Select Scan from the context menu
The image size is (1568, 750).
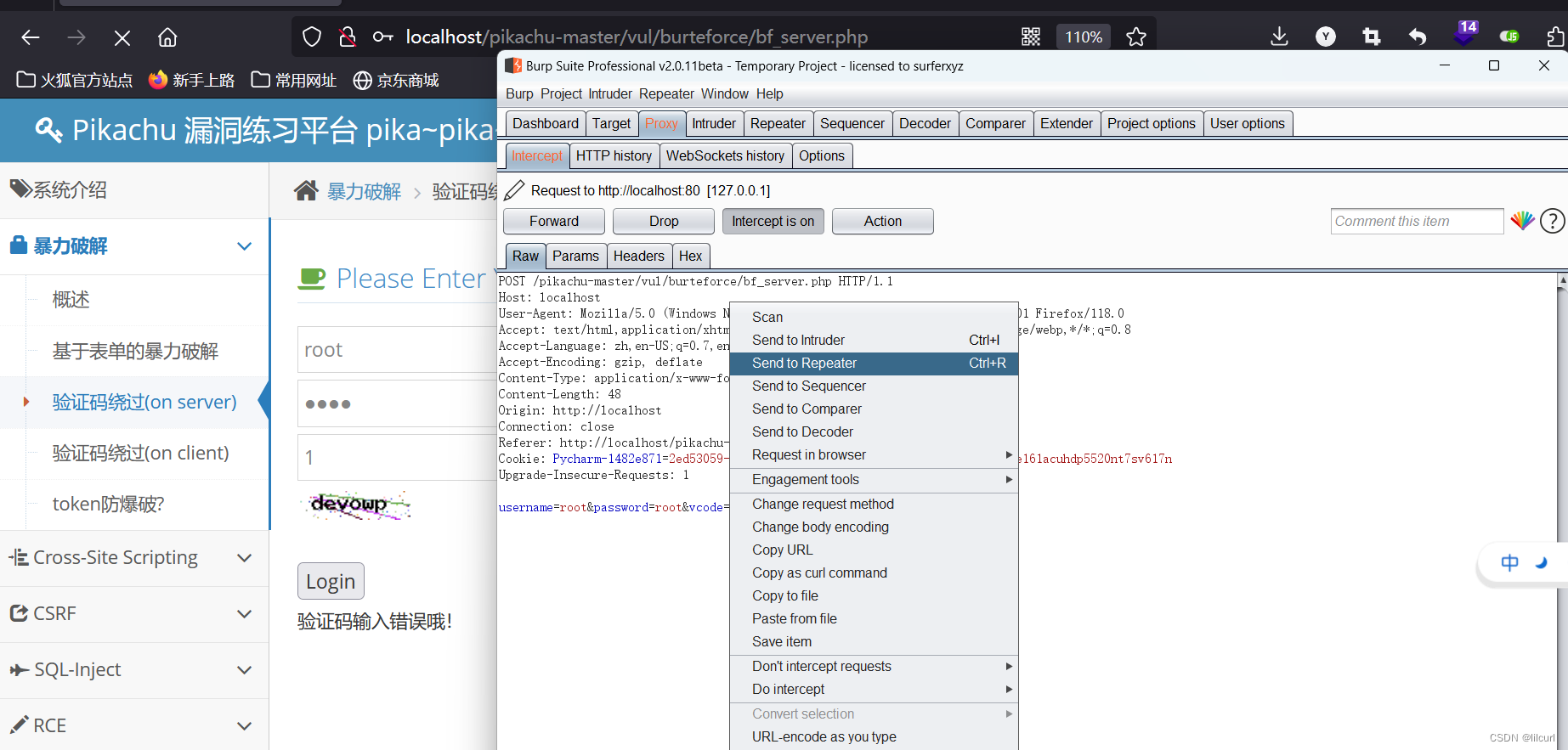(874, 317)
